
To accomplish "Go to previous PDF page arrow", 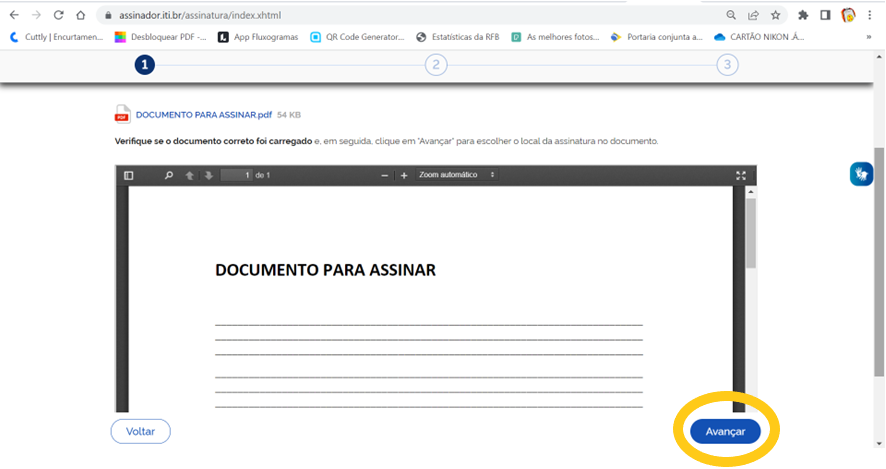I will coord(189,175).
